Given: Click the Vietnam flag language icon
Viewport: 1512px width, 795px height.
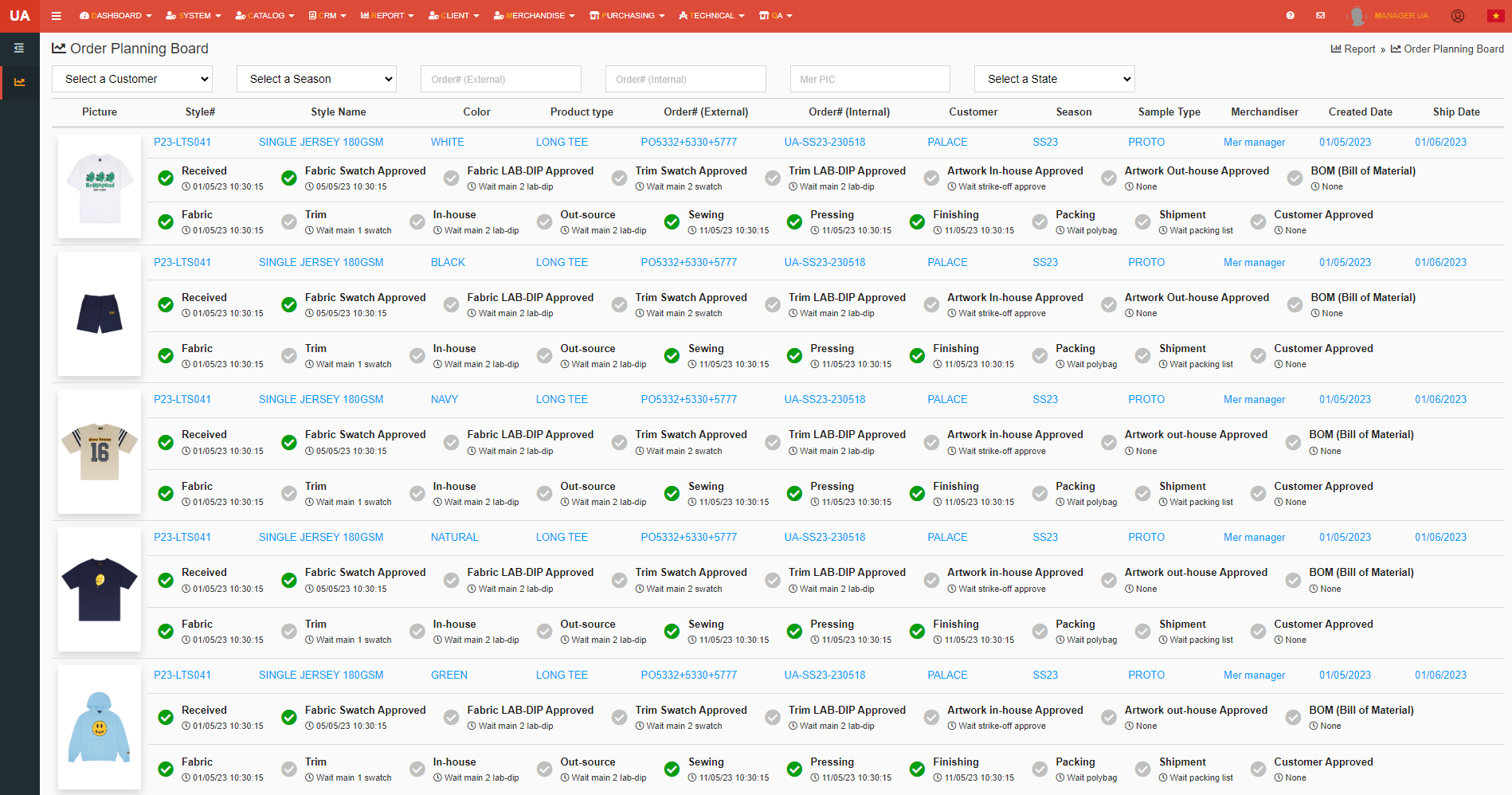Looking at the screenshot, I should (x=1495, y=16).
